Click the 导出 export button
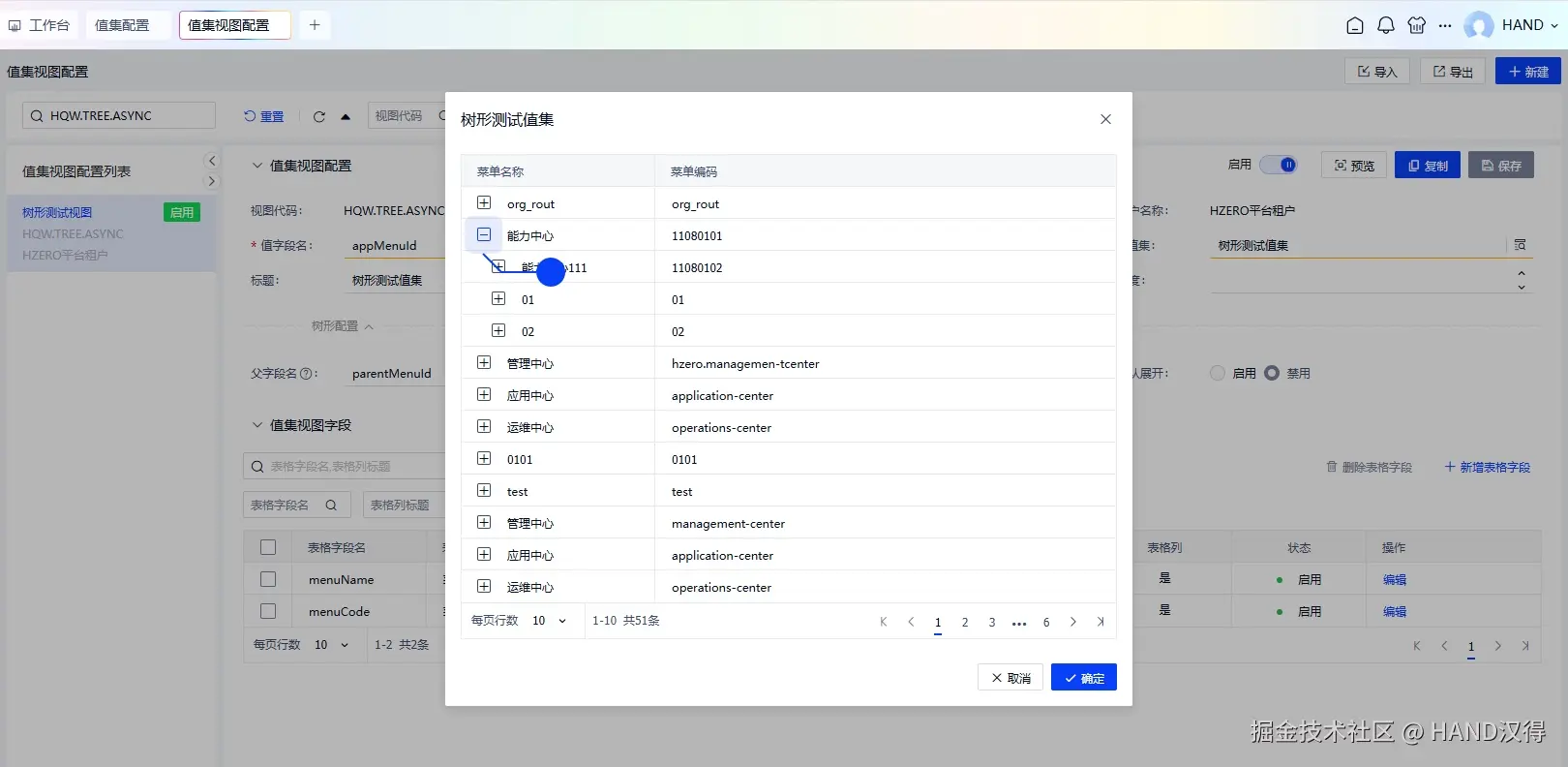Screen dimensions: 1568x767 tap(1453, 71)
